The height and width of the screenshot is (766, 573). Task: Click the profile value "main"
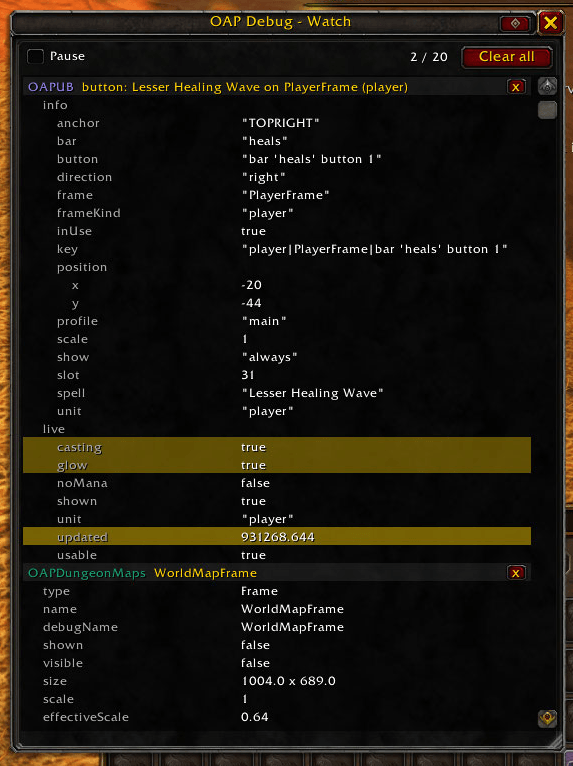[264, 321]
